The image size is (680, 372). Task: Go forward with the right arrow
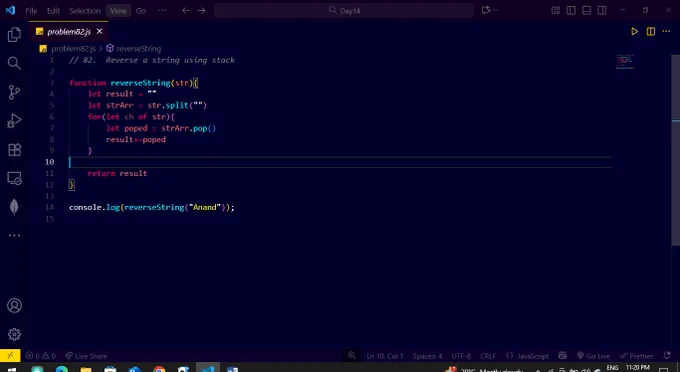point(202,10)
